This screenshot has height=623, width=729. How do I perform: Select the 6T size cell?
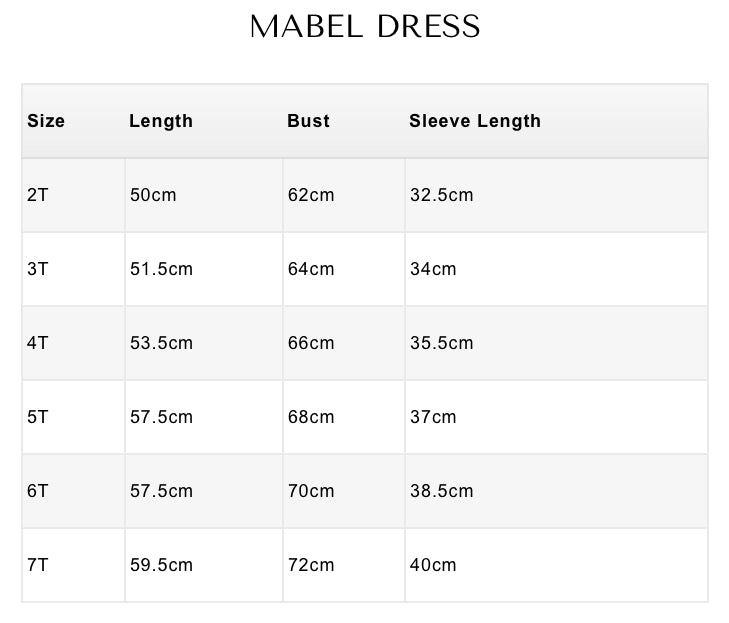pos(38,491)
